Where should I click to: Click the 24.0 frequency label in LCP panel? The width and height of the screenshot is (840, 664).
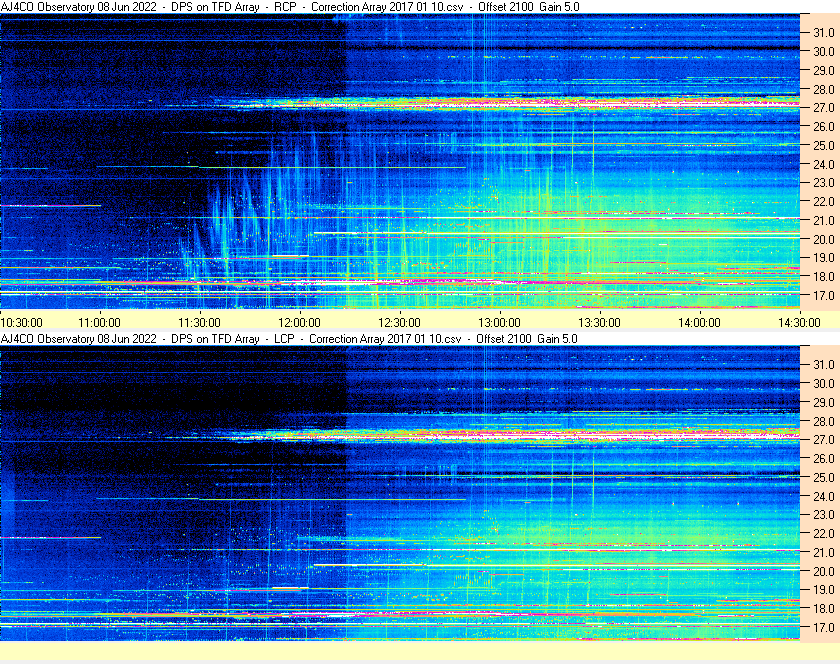(x=823, y=496)
